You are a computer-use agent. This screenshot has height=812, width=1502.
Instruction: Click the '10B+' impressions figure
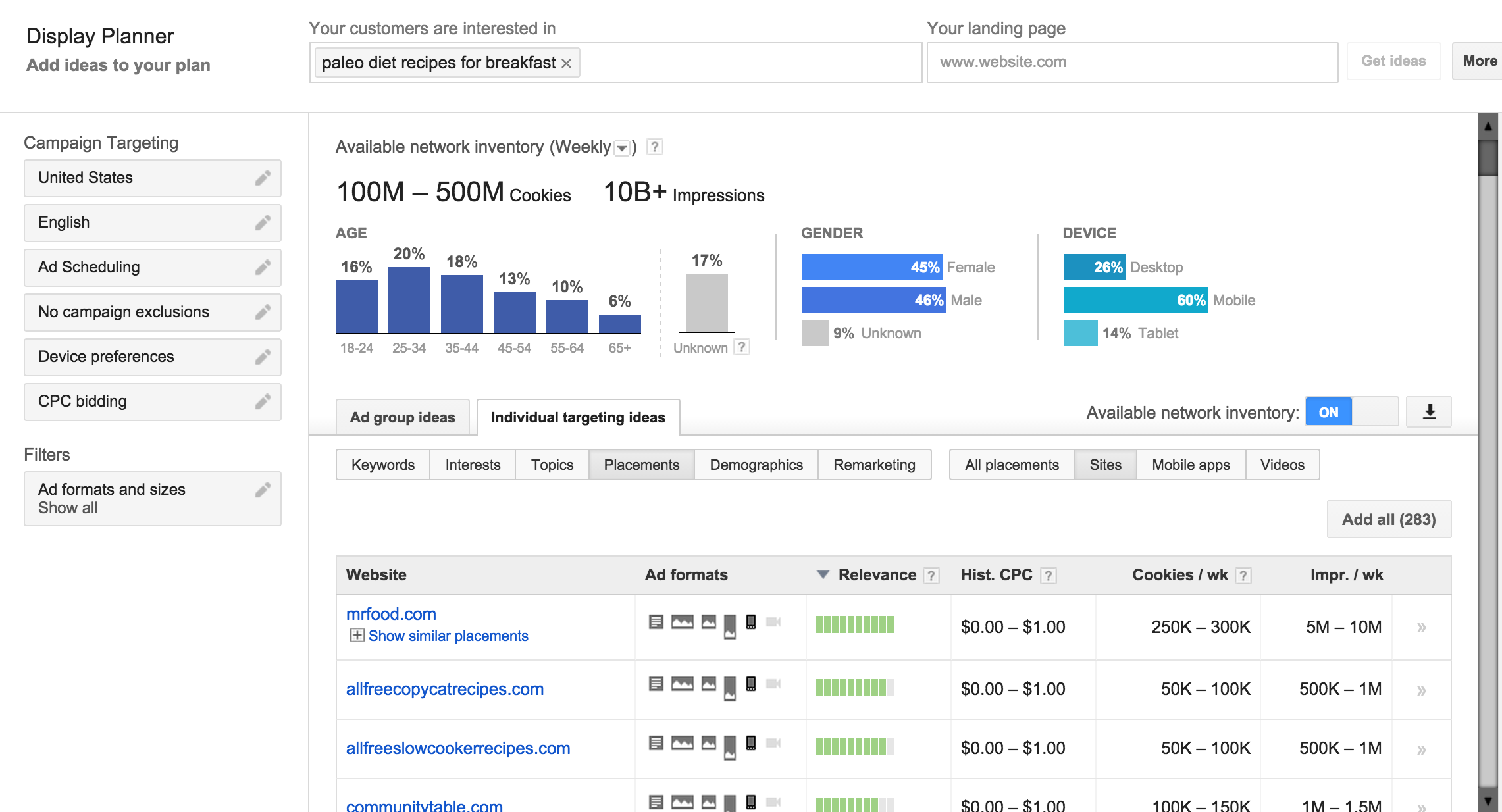click(x=635, y=192)
